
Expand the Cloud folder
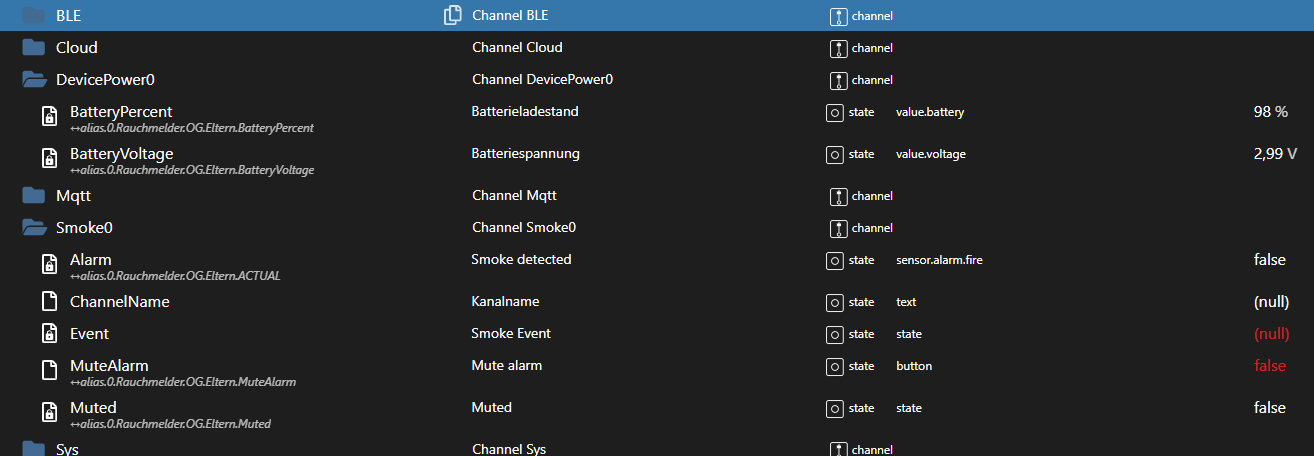click(35, 47)
